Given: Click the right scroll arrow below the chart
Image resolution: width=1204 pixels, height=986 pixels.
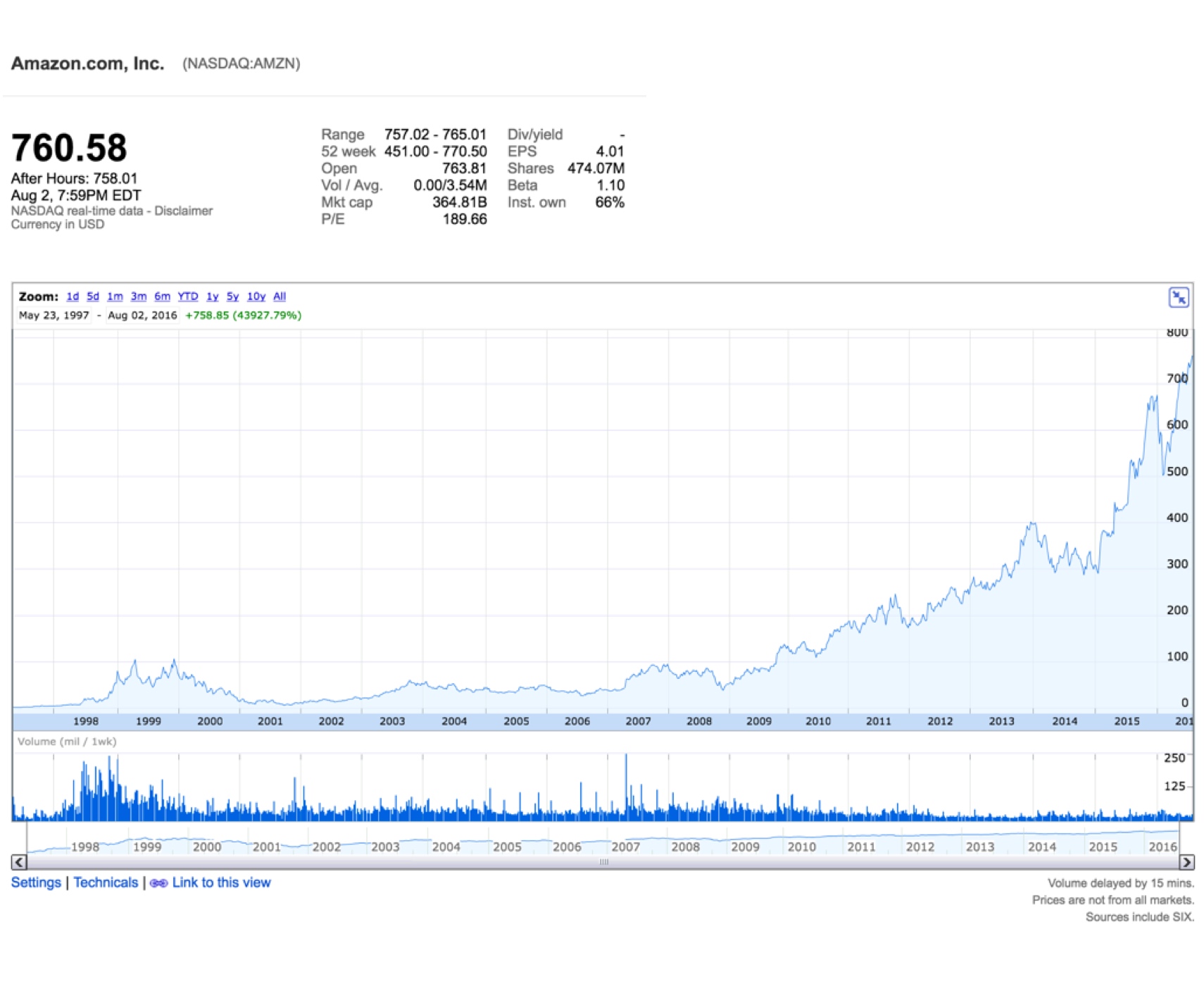Looking at the screenshot, I should point(1186,862).
